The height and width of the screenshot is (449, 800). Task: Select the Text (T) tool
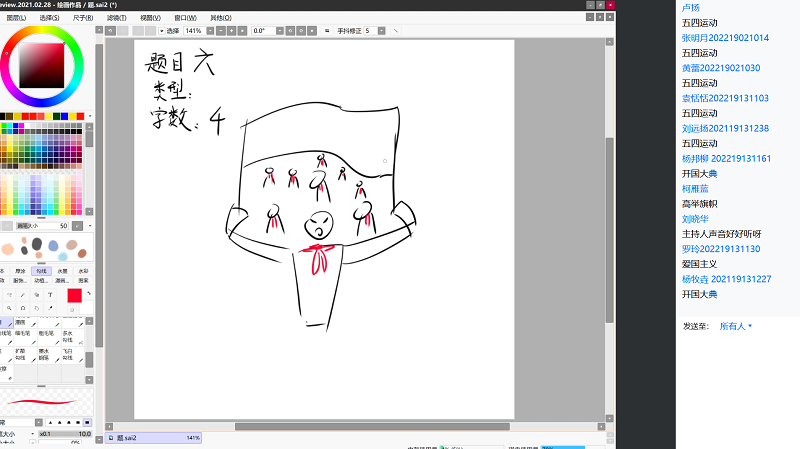tap(50, 294)
